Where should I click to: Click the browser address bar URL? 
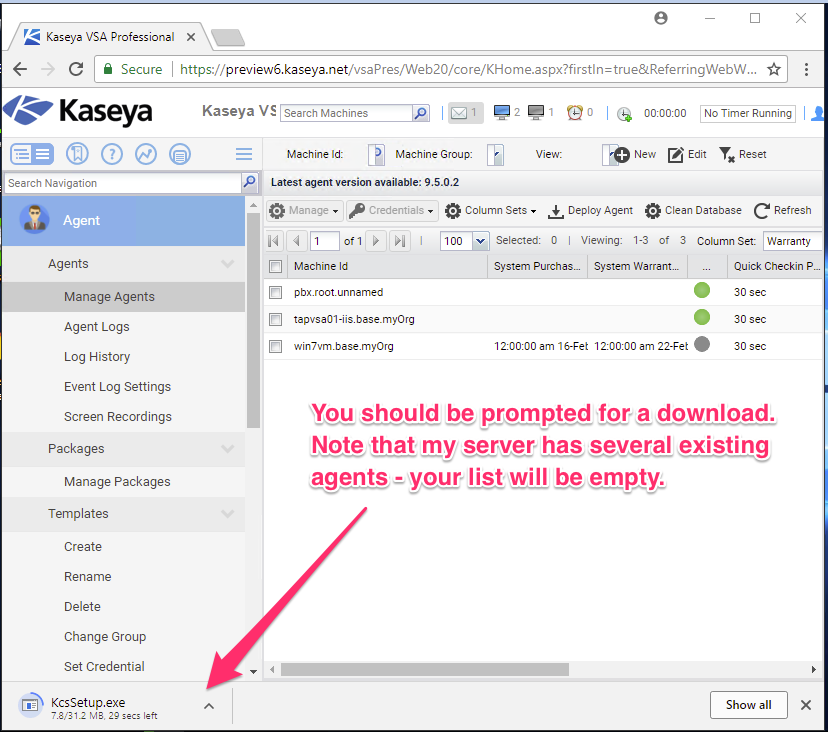[468, 69]
